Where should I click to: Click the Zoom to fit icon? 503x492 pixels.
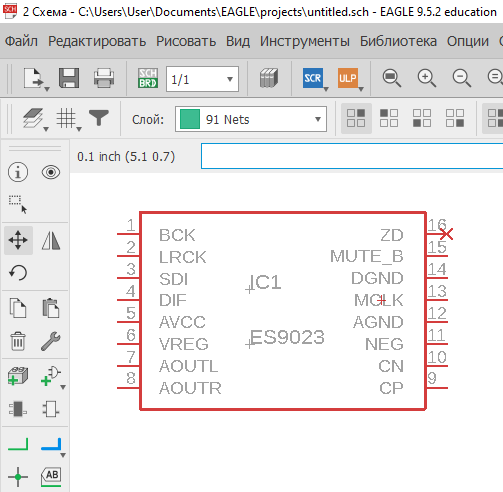[391, 79]
